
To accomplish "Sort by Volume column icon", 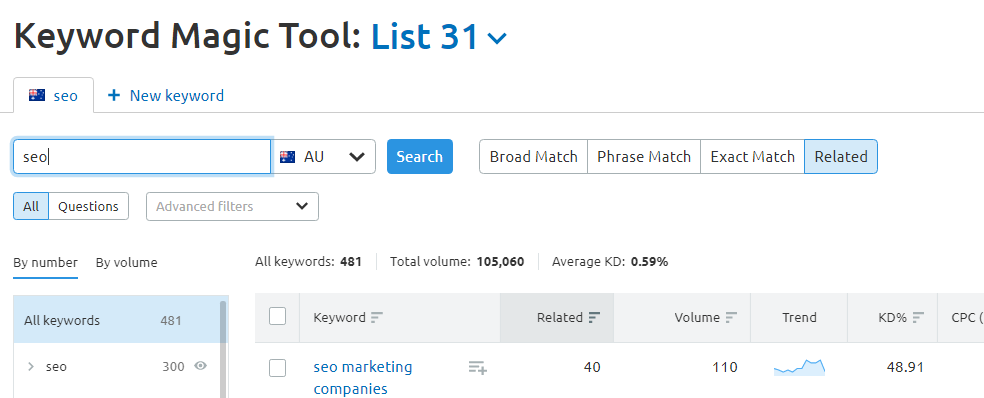I will 731,318.
